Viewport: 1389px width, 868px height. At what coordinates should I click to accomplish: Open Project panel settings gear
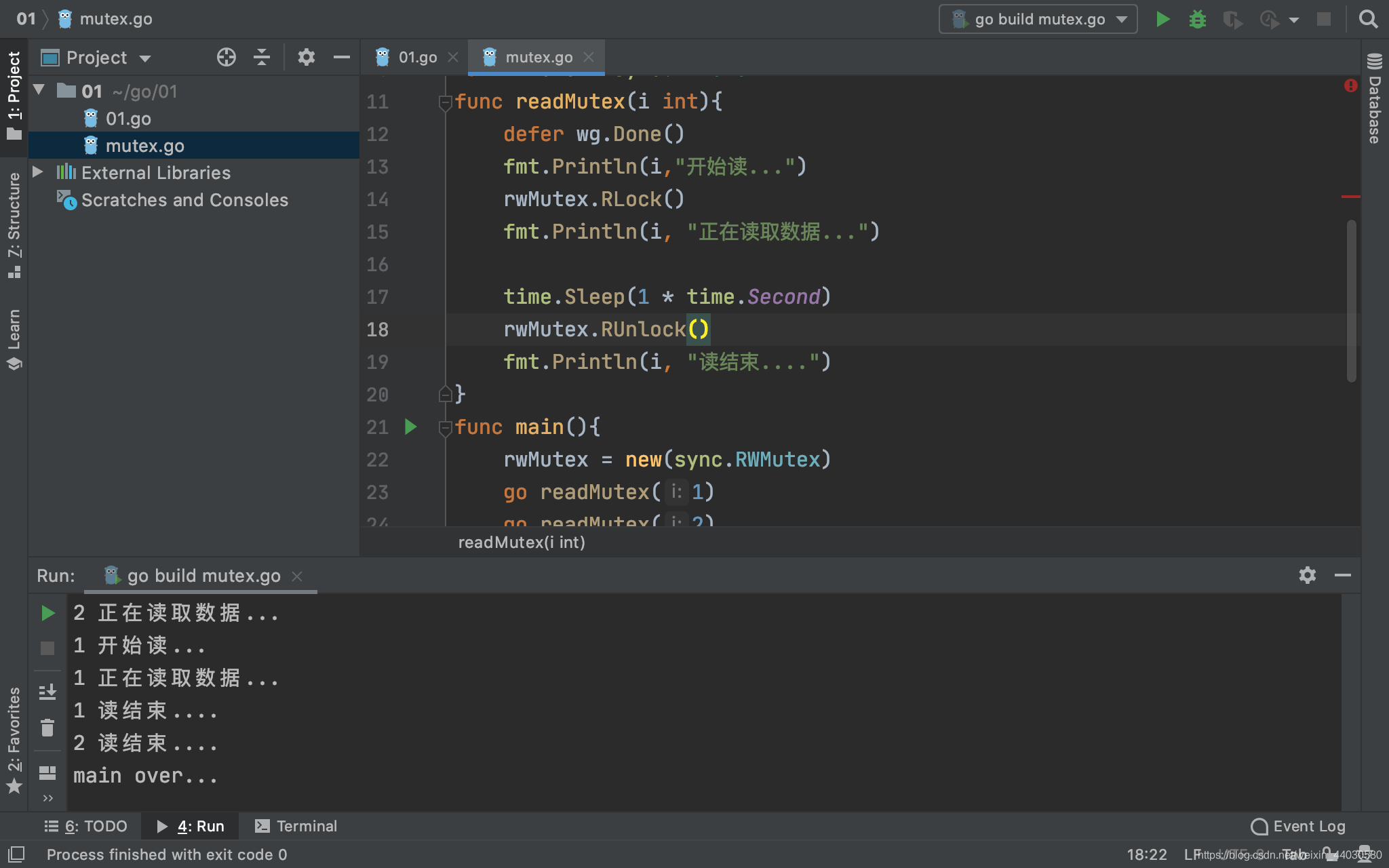click(307, 57)
